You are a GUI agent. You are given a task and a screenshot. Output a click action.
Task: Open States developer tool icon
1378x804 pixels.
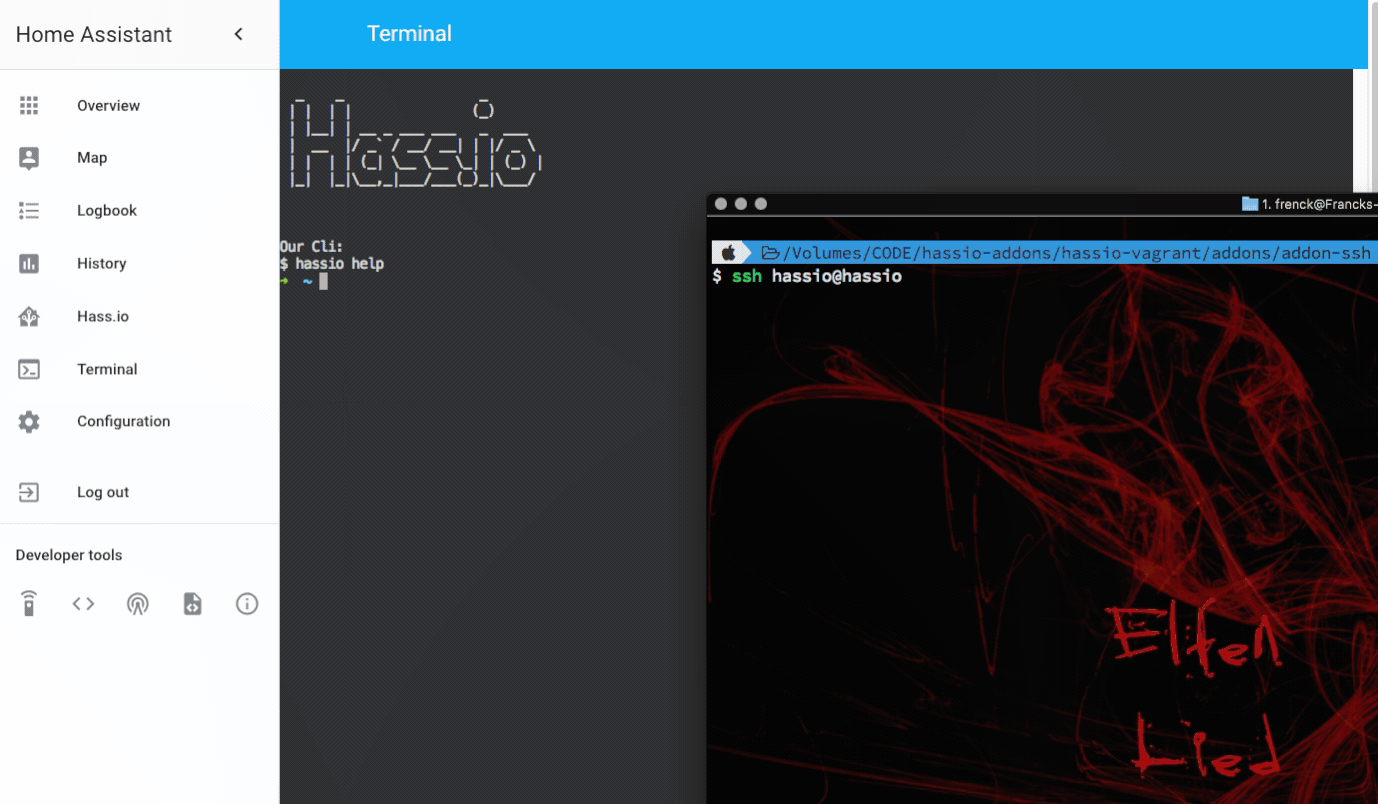click(83, 603)
